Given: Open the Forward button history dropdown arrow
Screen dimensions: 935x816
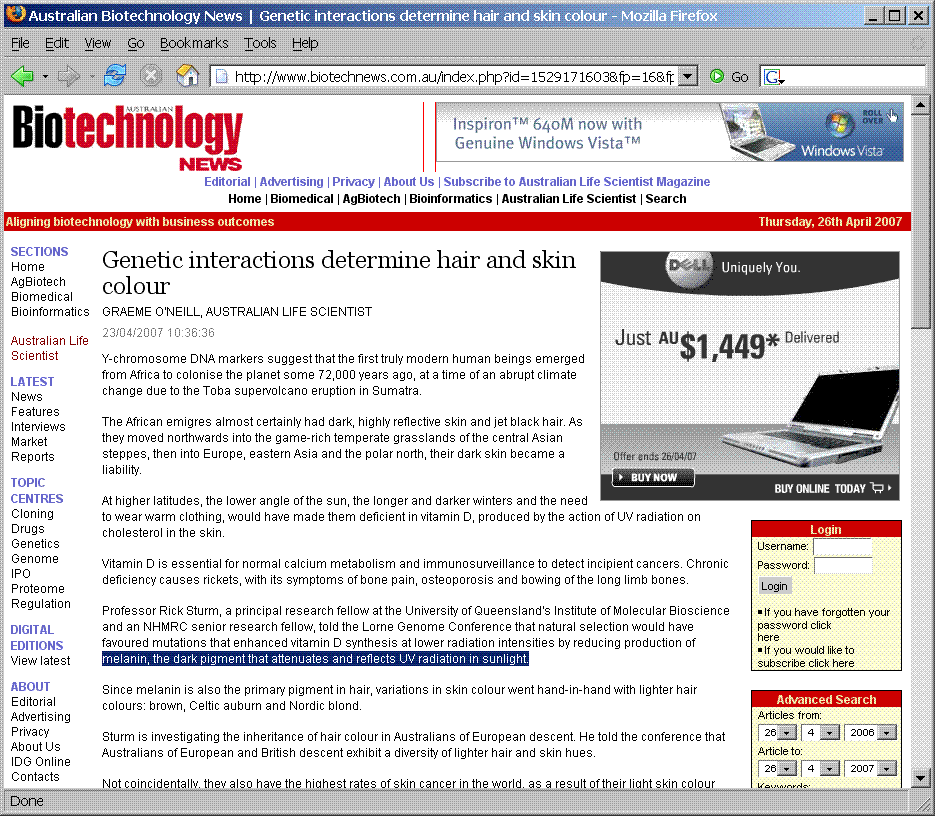Looking at the screenshot, I should [92, 76].
